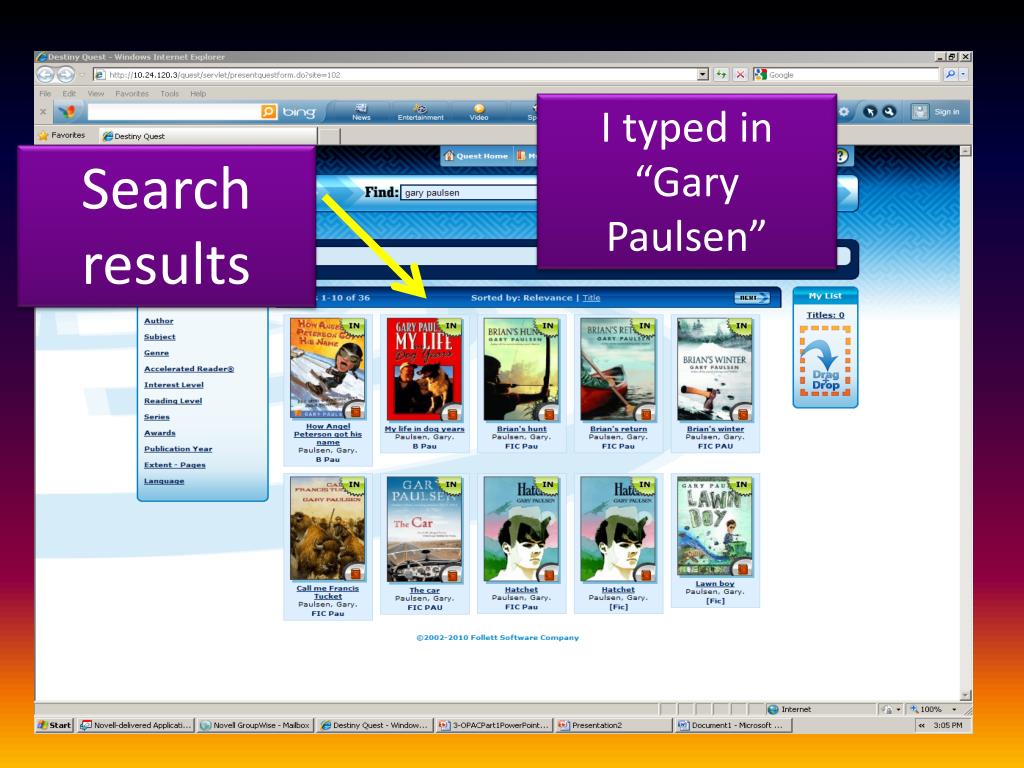Click book type icon on Brian's winter cover
1024x768 pixels.
coord(742,413)
